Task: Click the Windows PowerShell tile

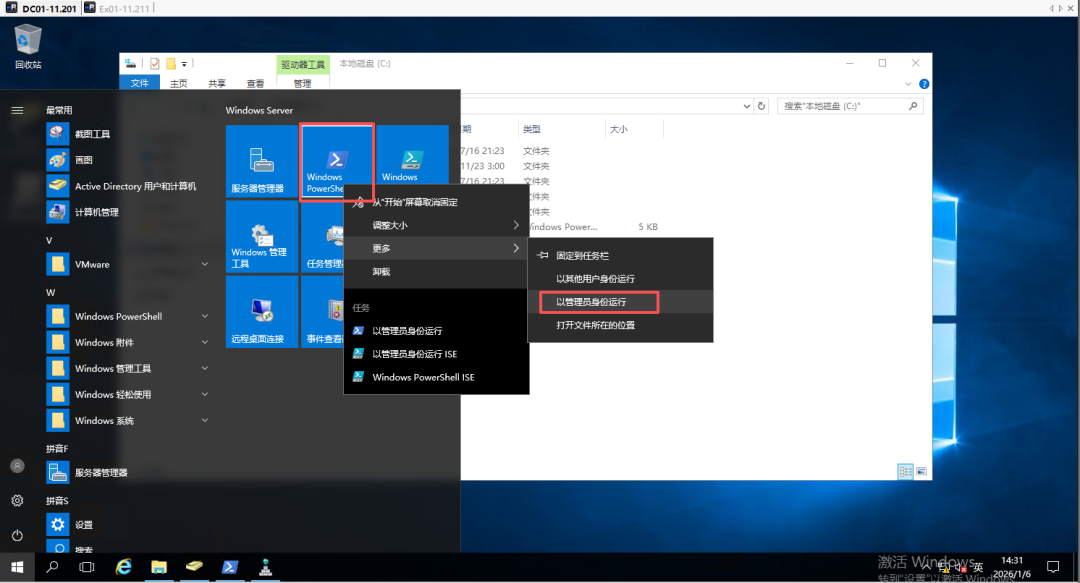Action: [337, 161]
